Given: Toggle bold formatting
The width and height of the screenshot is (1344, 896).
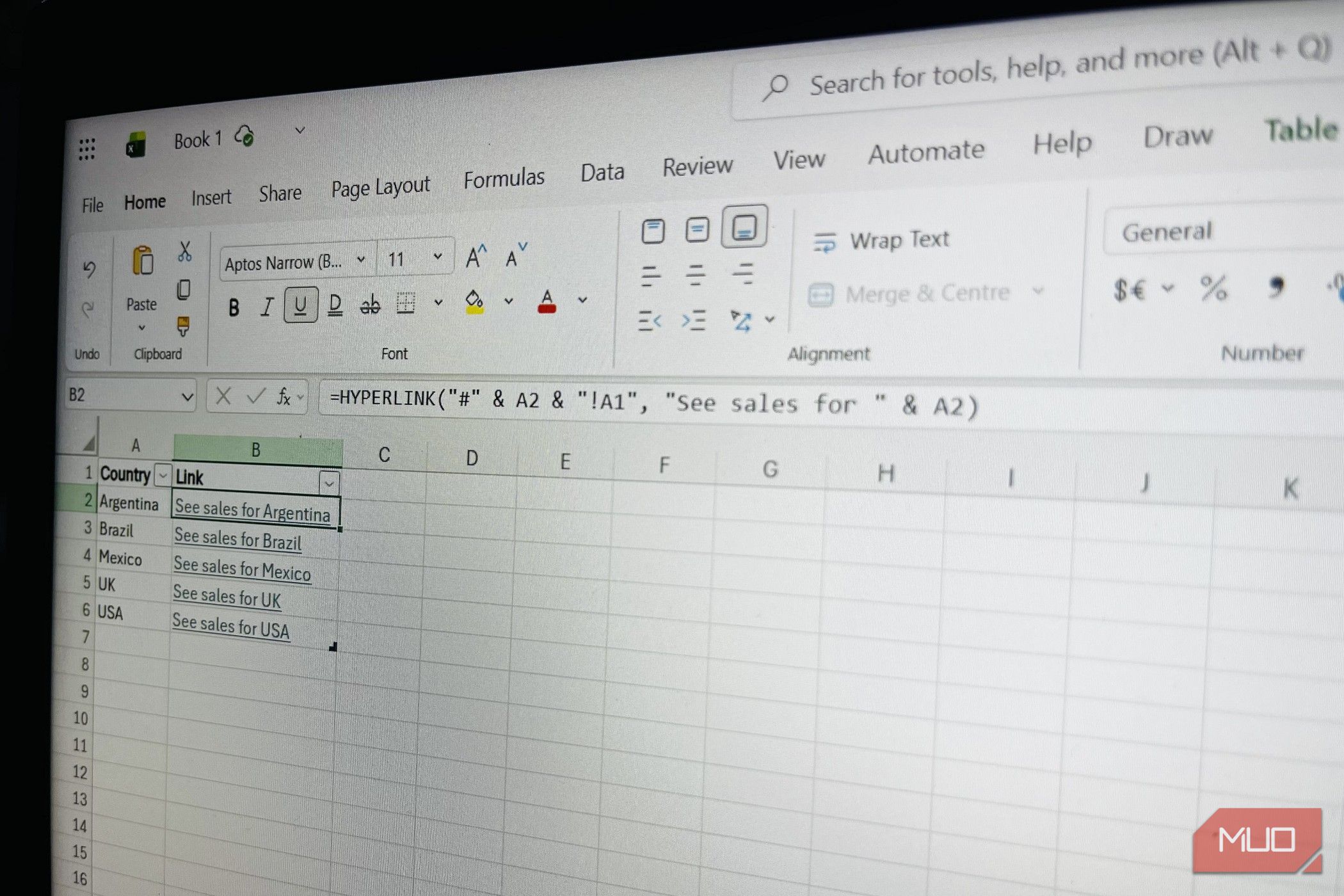Looking at the screenshot, I should 234,308.
